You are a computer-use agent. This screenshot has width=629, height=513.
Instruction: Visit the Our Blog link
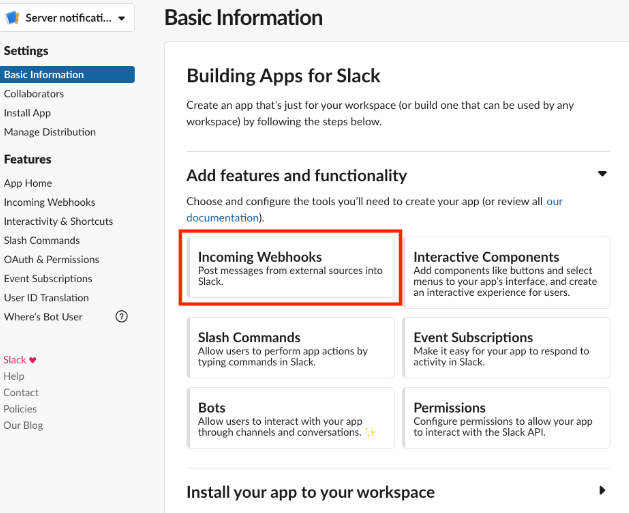point(23,426)
